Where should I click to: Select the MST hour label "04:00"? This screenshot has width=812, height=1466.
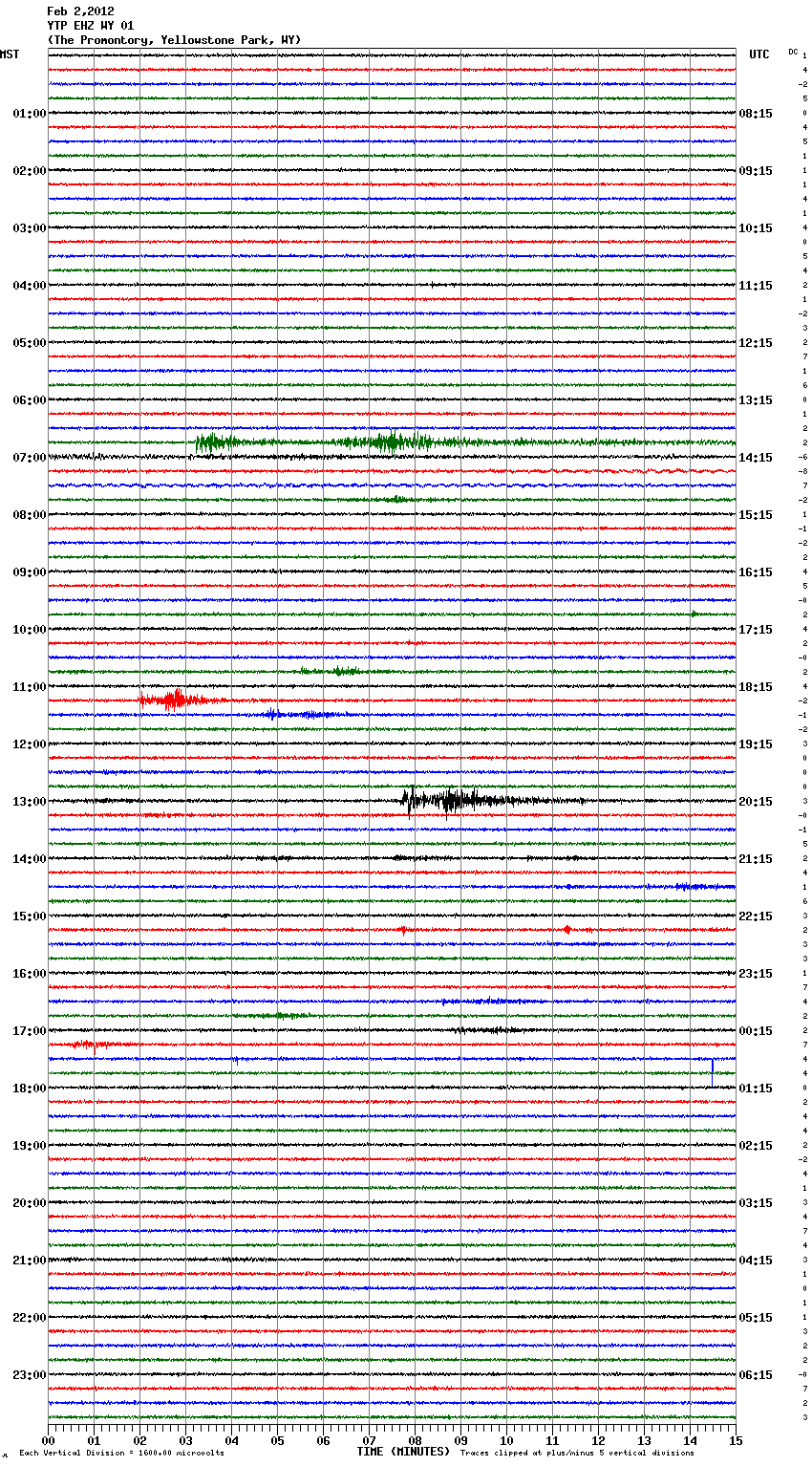pyautogui.click(x=30, y=286)
